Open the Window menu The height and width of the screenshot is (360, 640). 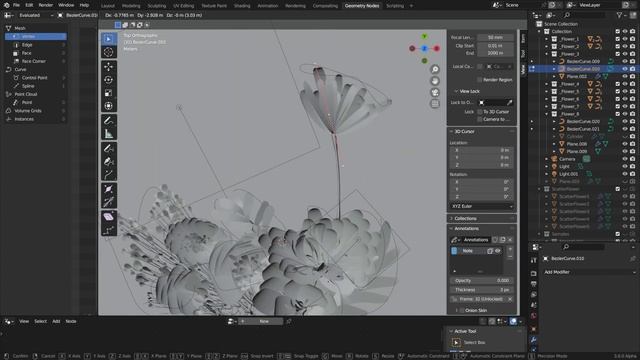point(66,5)
